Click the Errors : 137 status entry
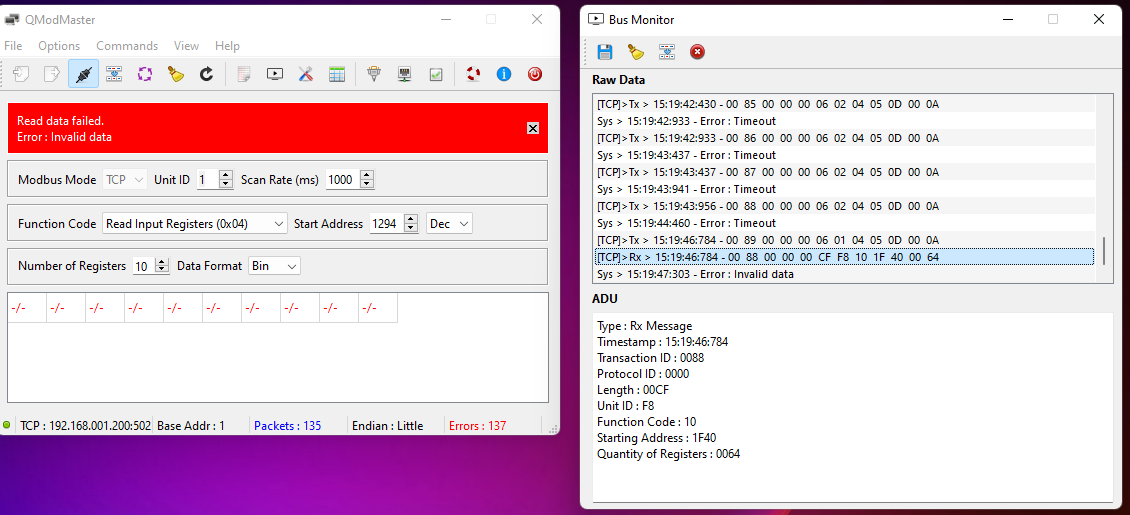Viewport: 1130px width, 515px height. 477,426
